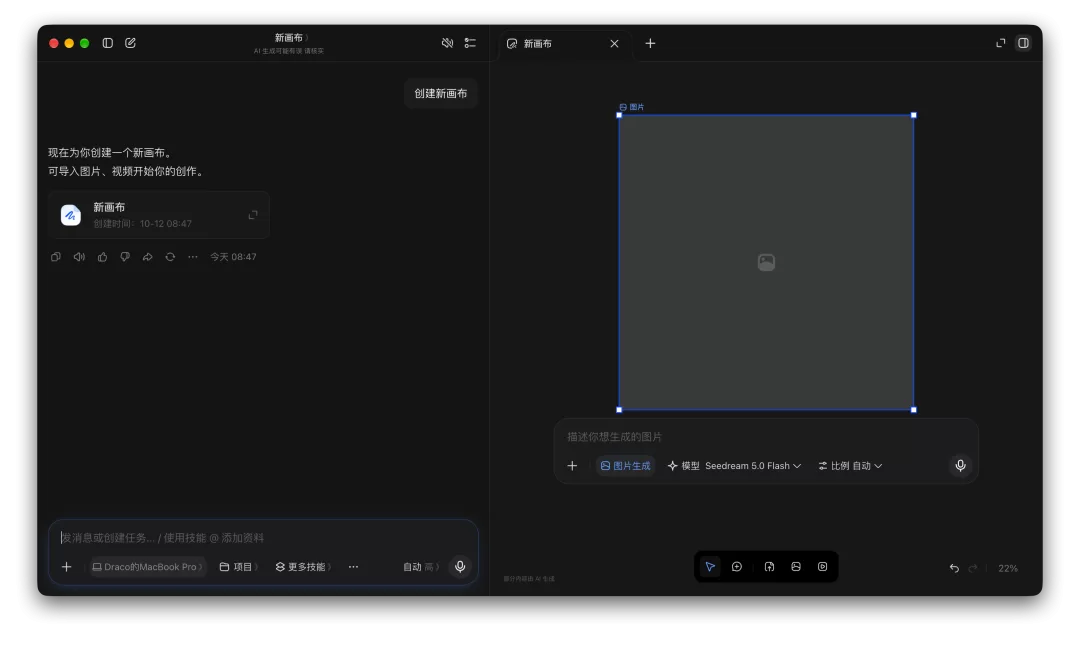
Task: Select the image placeholder icon in the frame
Action: [766, 262]
